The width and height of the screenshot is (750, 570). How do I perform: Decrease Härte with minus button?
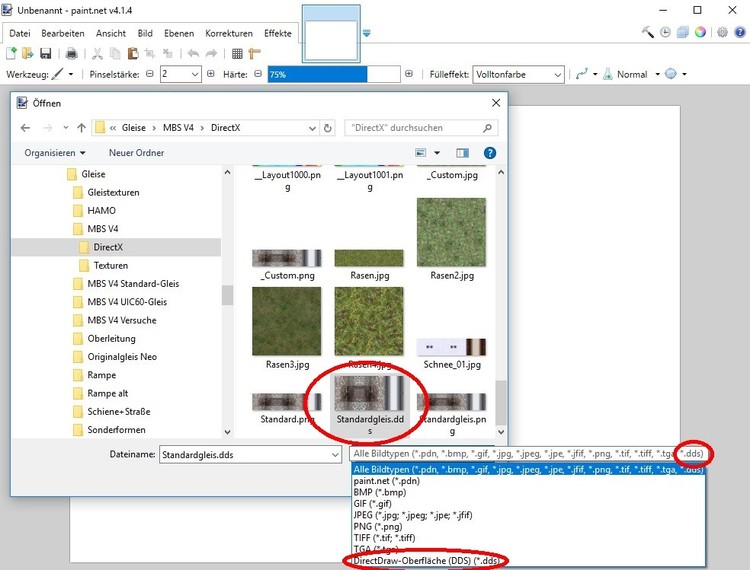point(258,74)
